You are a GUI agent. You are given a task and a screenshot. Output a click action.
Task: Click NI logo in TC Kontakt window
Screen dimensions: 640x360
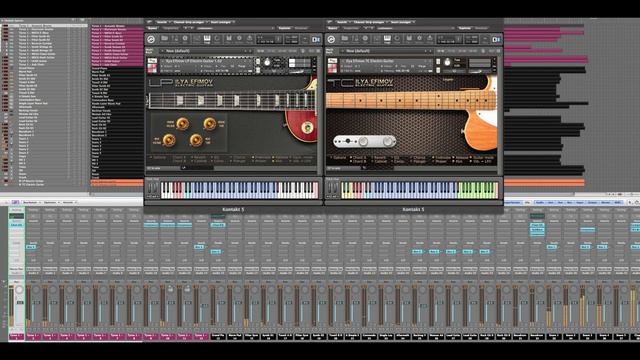[x=496, y=39]
